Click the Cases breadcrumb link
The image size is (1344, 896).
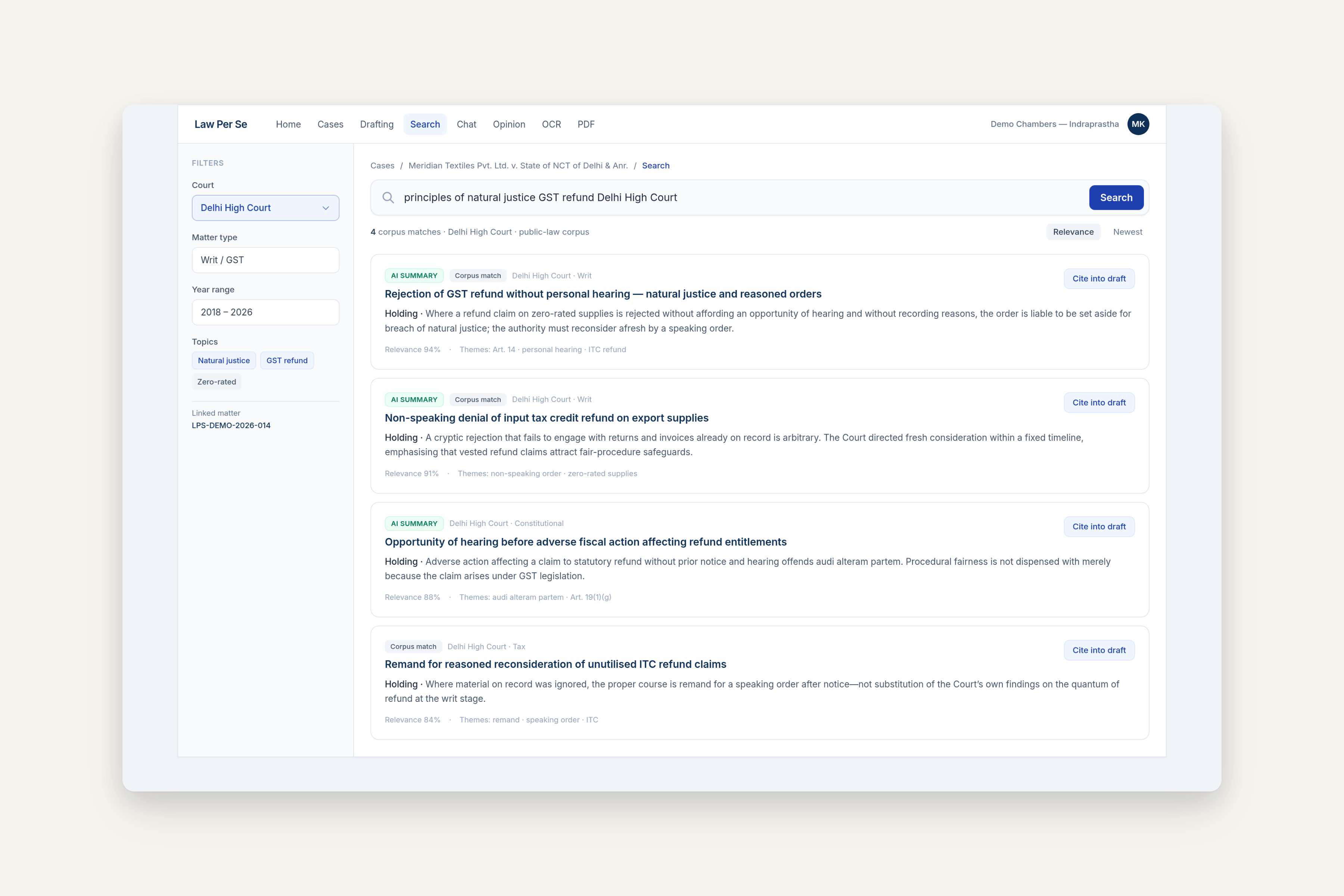(382, 166)
